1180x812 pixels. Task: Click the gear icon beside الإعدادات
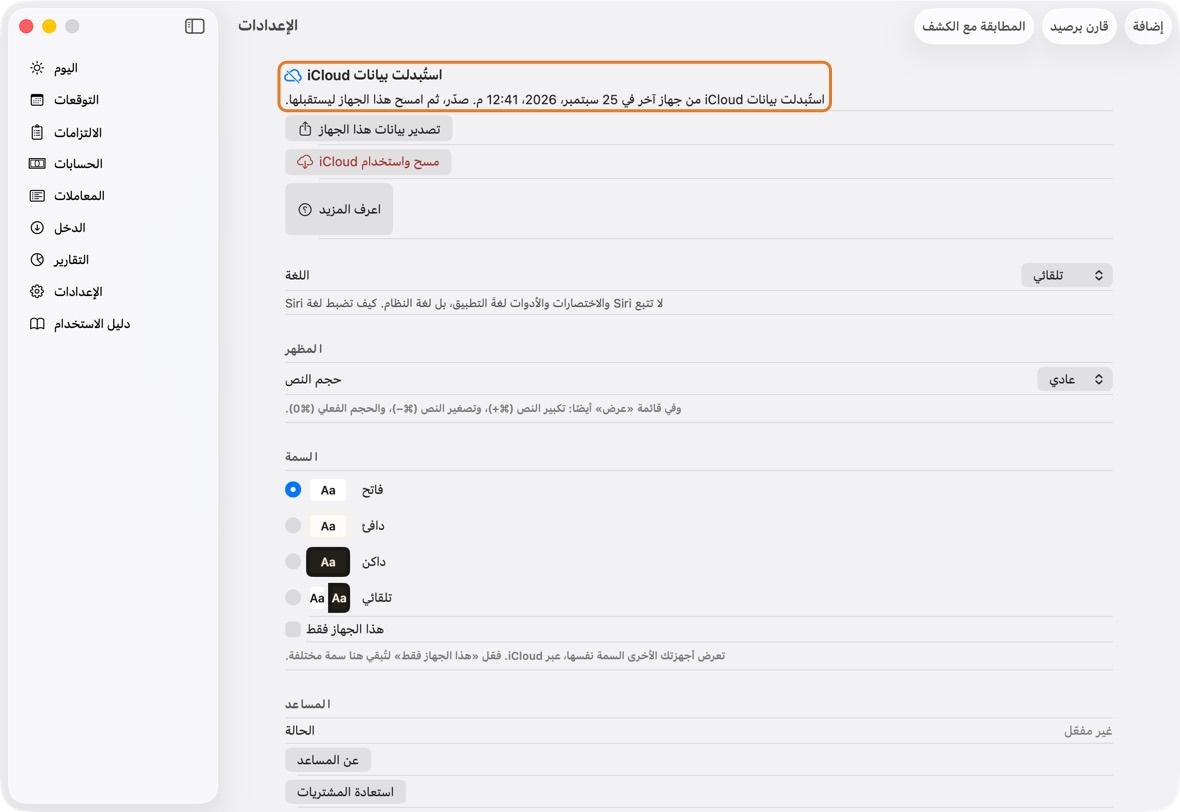pyautogui.click(x=37, y=291)
